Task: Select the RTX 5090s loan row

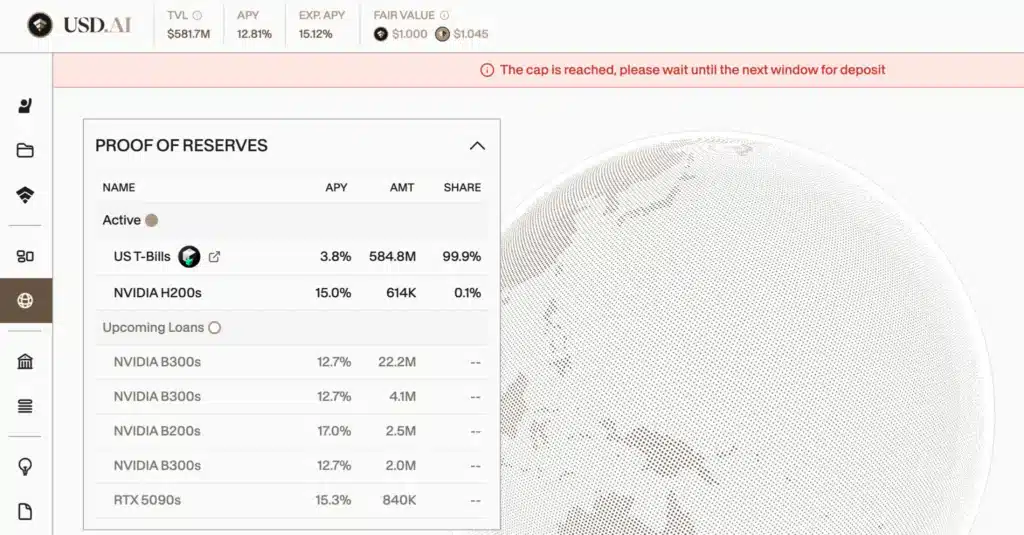Action: [x=291, y=500]
